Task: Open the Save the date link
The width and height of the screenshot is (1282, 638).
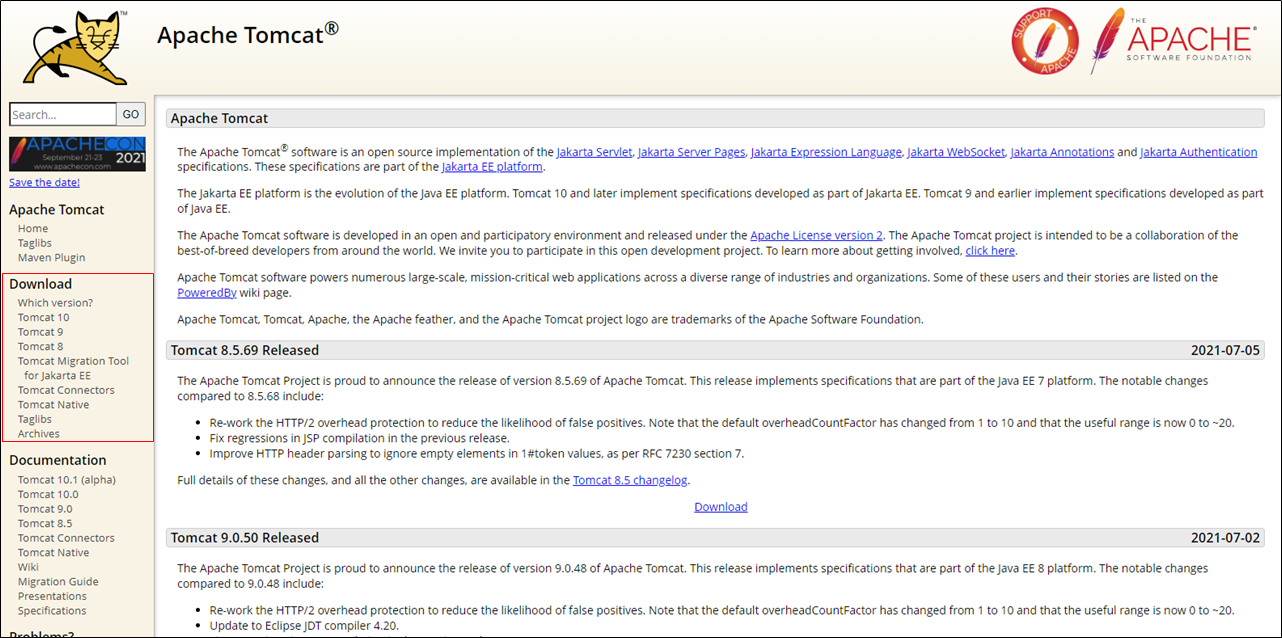Action: pos(44,182)
